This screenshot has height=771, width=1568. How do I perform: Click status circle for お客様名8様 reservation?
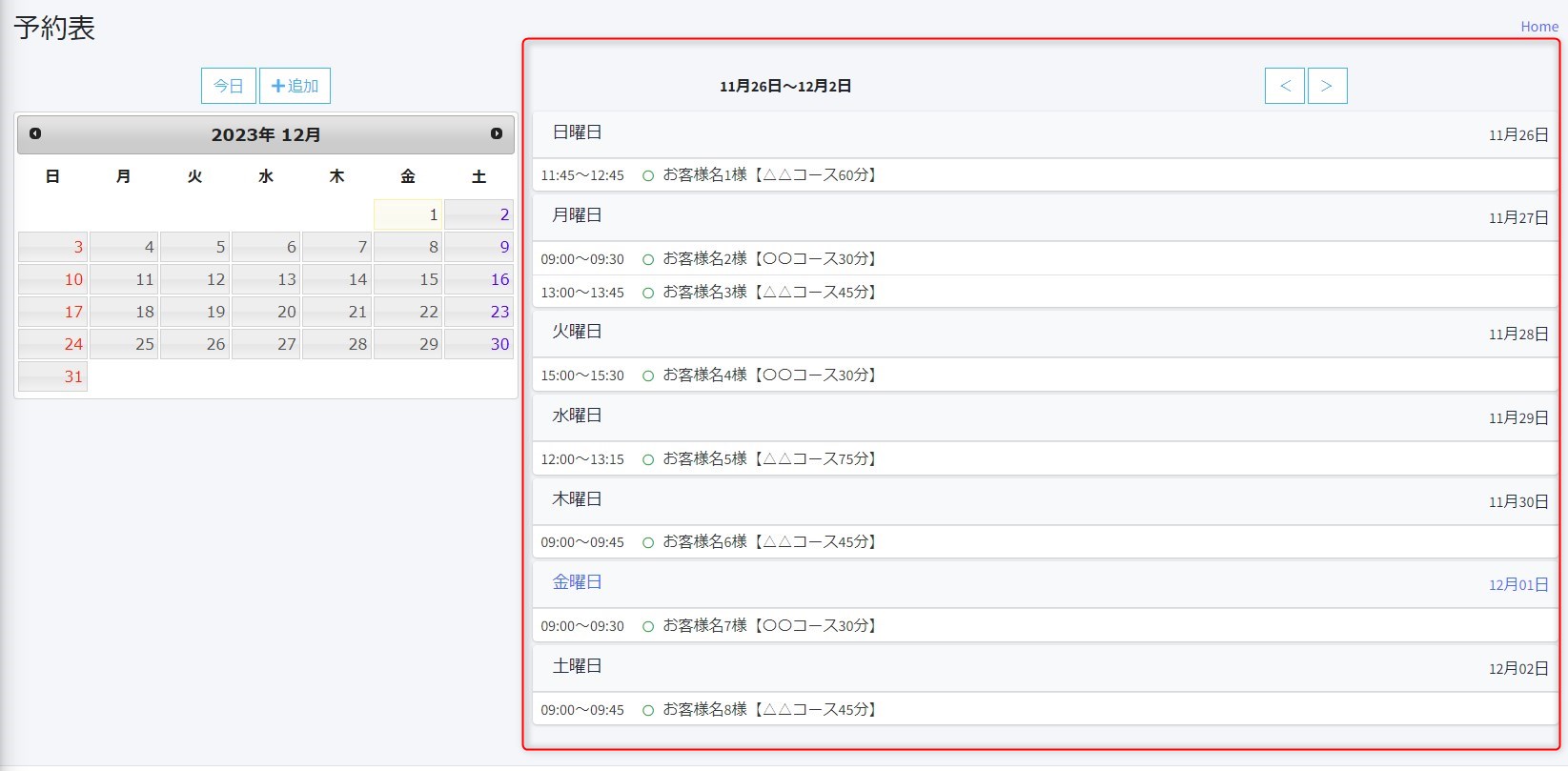tap(648, 711)
